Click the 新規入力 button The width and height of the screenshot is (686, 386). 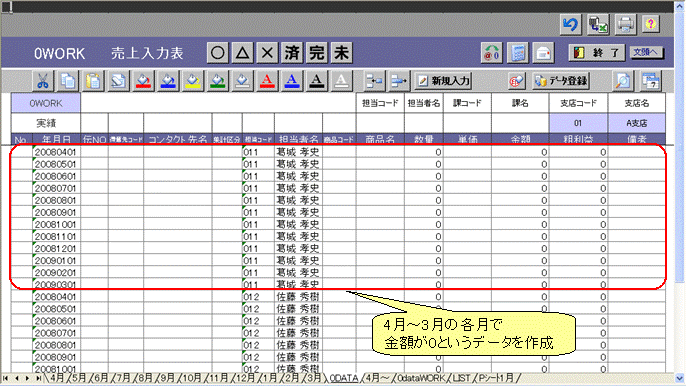click(444, 81)
